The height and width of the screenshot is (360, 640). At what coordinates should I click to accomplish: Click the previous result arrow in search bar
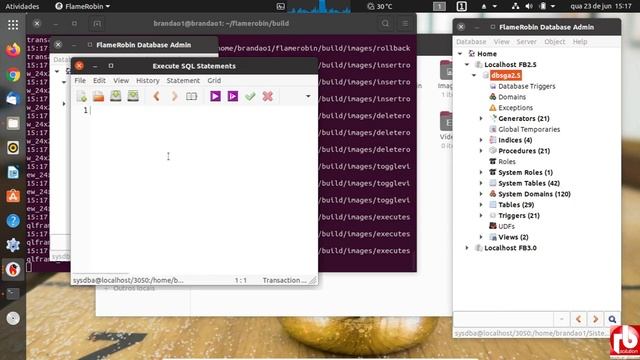578,319
